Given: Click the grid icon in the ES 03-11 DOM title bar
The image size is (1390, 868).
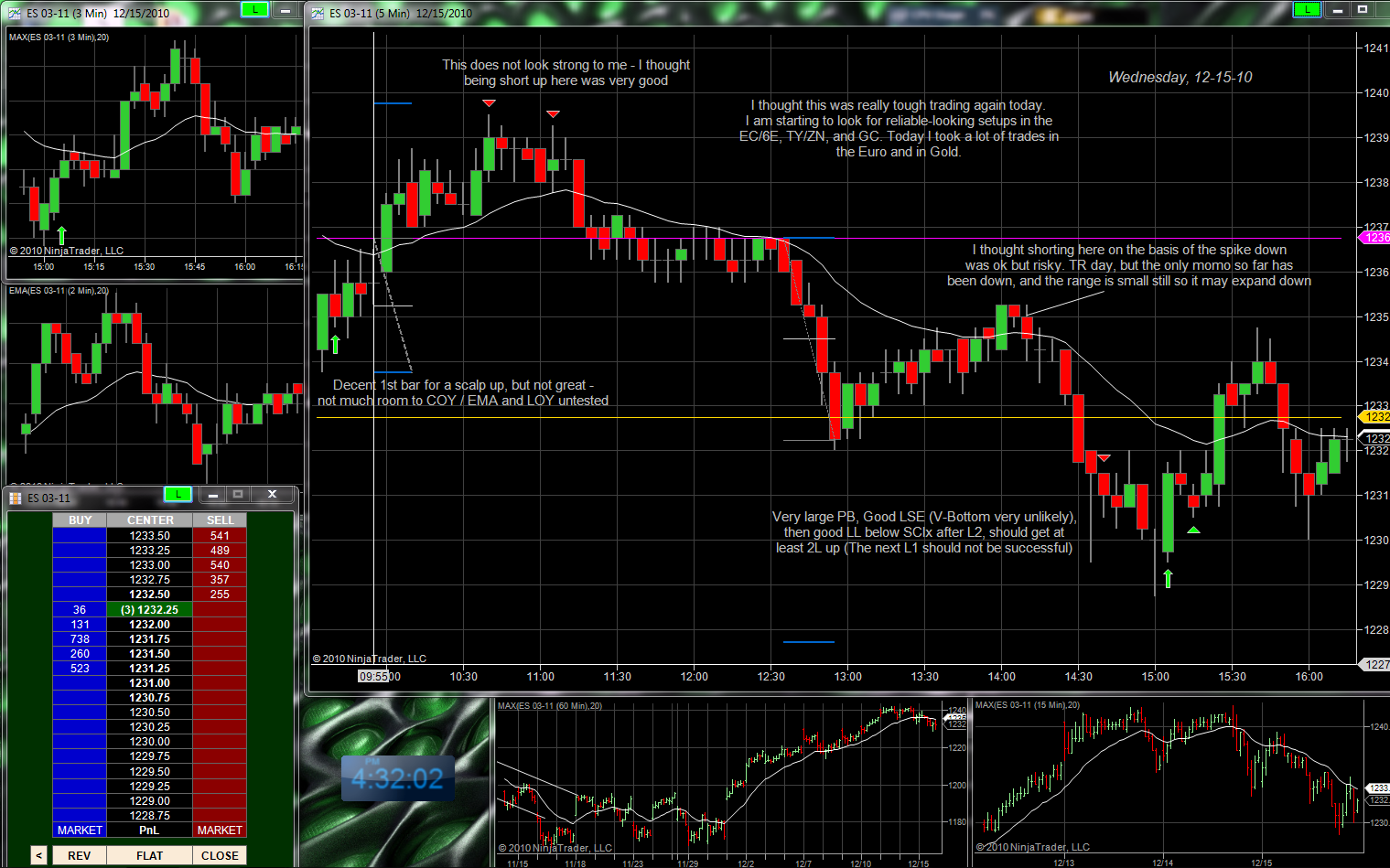Looking at the screenshot, I should pos(16,498).
